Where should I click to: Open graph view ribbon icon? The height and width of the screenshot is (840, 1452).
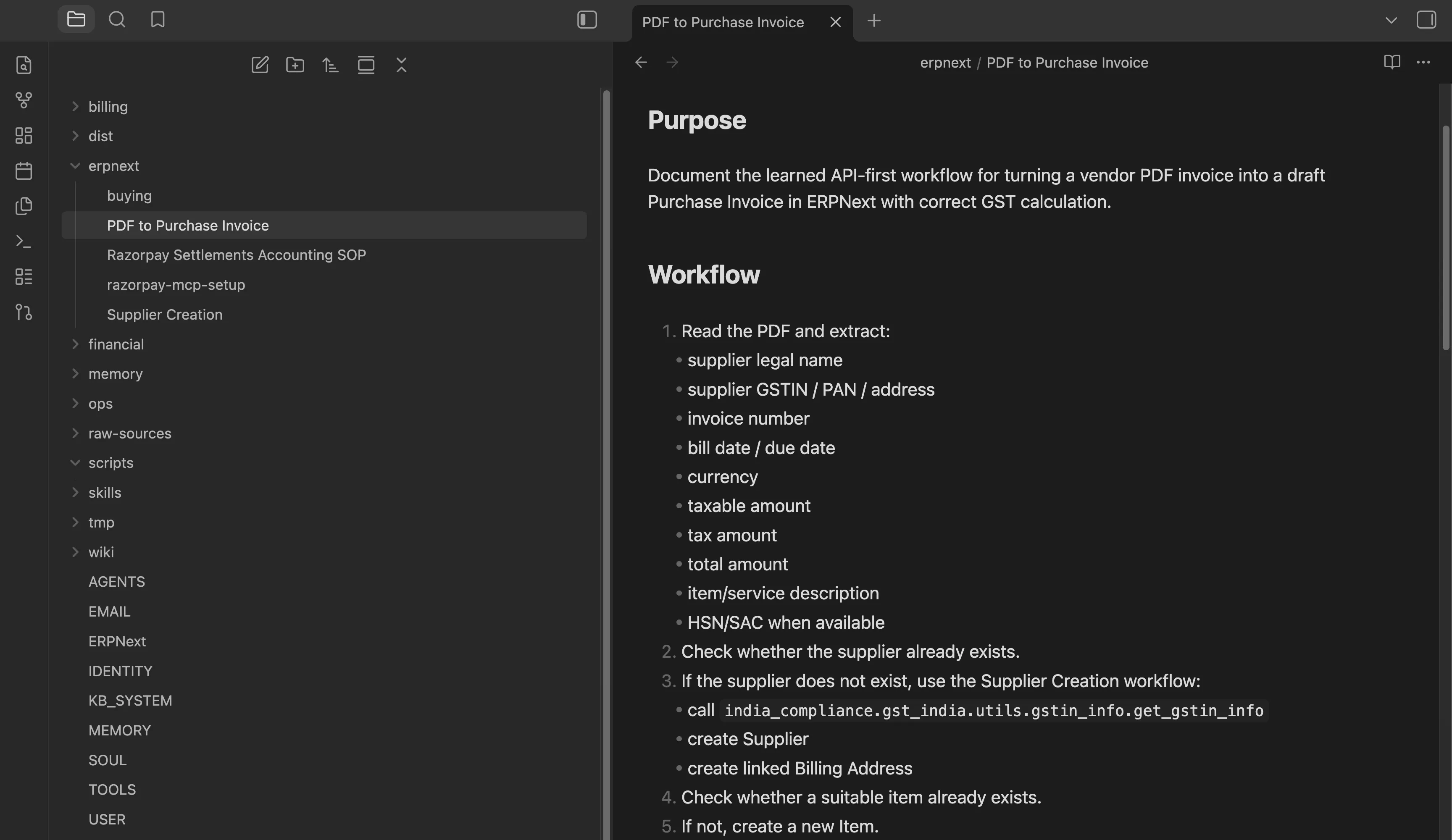click(24, 100)
